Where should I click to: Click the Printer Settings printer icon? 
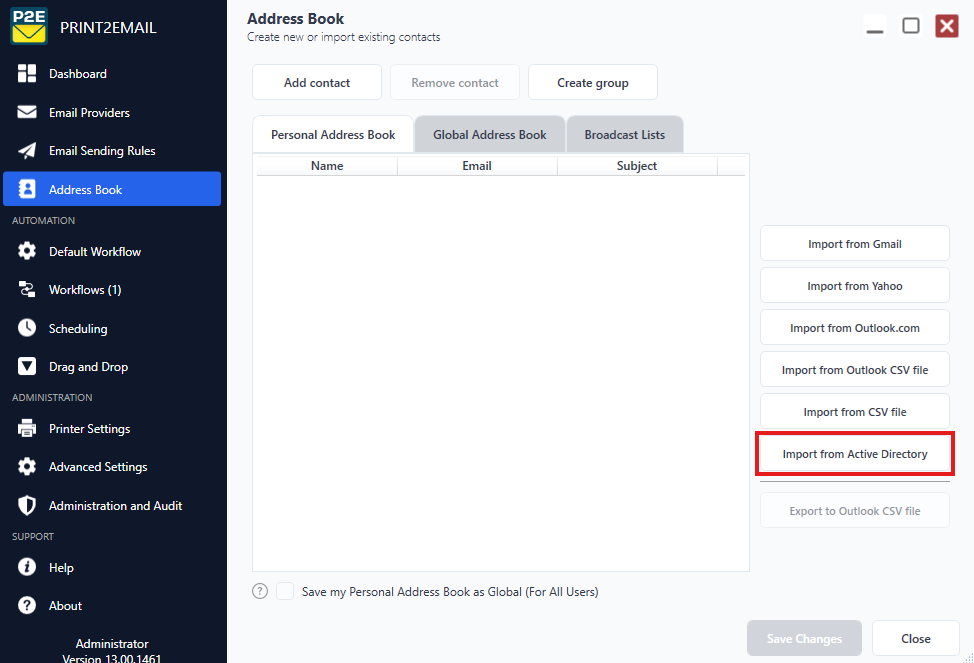coord(27,428)
